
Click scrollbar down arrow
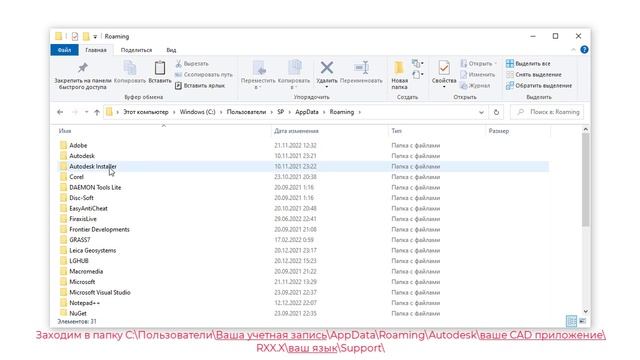pos(585,311)
